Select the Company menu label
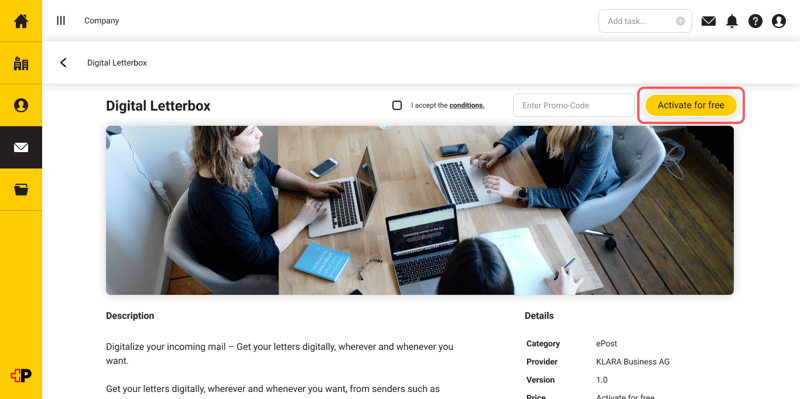The image size is (800, 399). coord(102,21)
